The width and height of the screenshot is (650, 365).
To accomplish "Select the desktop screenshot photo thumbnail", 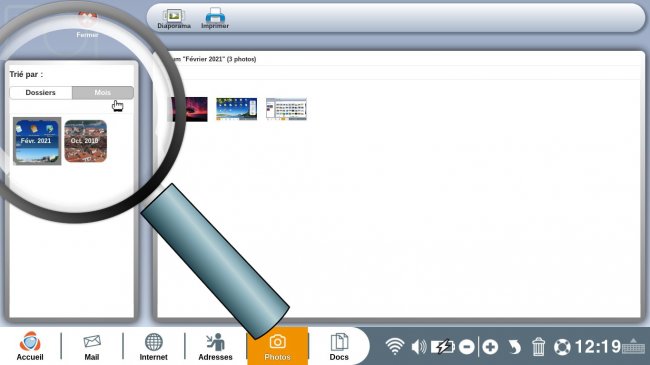I will coord(236,109).
